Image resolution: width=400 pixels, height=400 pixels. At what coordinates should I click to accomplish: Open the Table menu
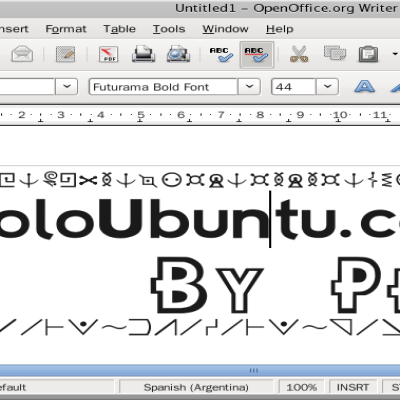pyautogui.click(x=119, y=29)
